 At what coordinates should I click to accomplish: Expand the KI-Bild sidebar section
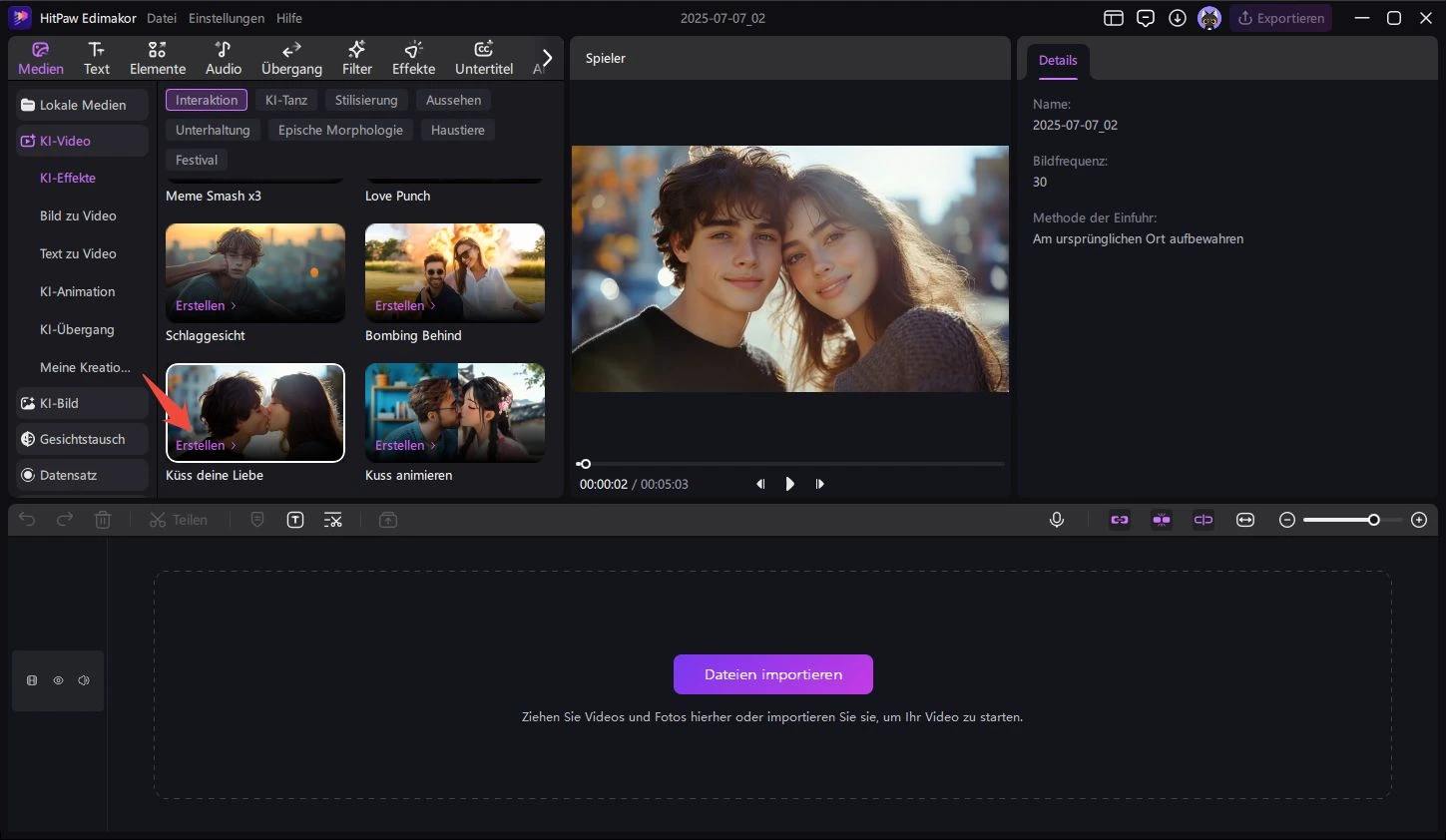(82, 403)
